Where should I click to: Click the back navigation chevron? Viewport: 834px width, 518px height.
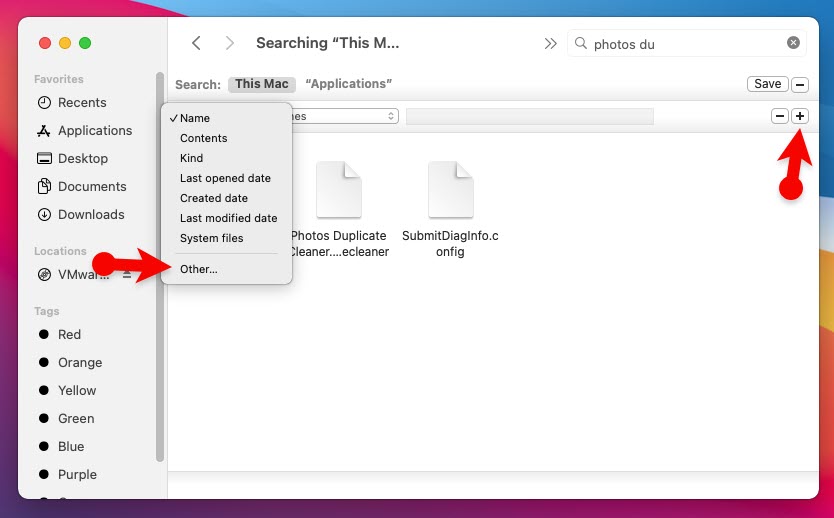pyautogui.click(x=196, y=43)
